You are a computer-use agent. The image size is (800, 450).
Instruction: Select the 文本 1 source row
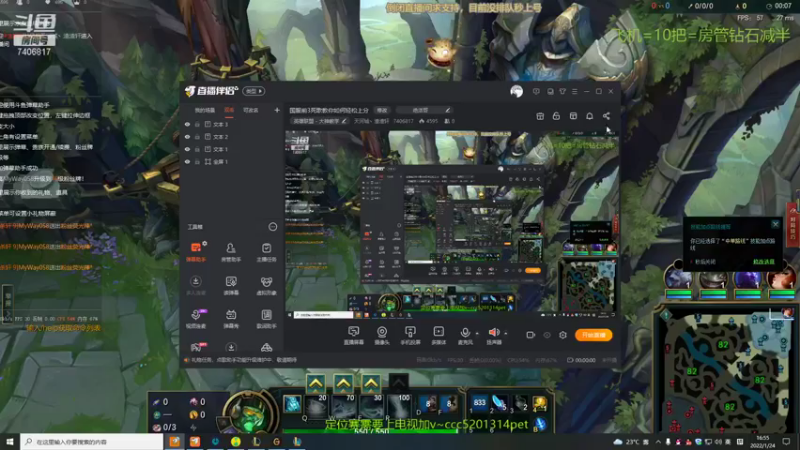pyautogui.click(x=232, y=149)
